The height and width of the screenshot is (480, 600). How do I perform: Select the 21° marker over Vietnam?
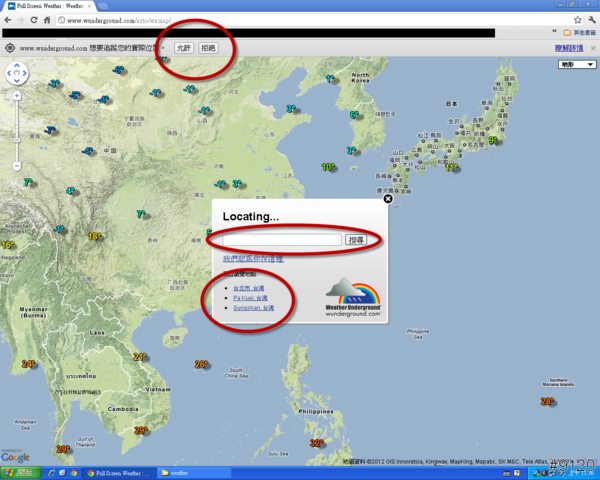[x=140, y=357]
